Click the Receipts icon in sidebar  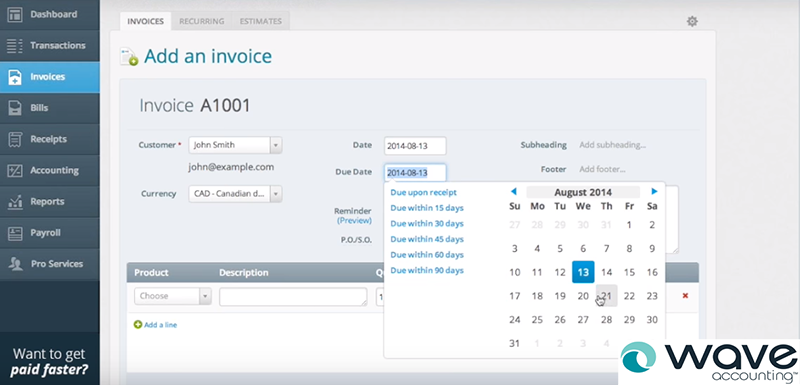coord(15,139)
